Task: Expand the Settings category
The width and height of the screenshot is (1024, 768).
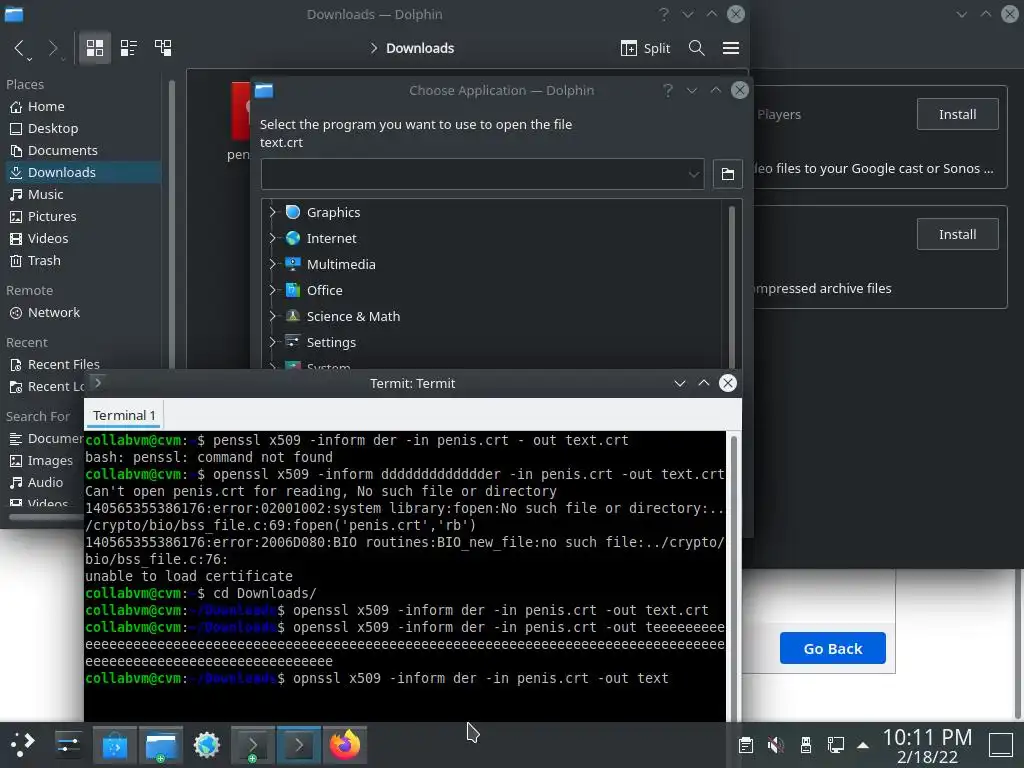Action: coord(272,342)
